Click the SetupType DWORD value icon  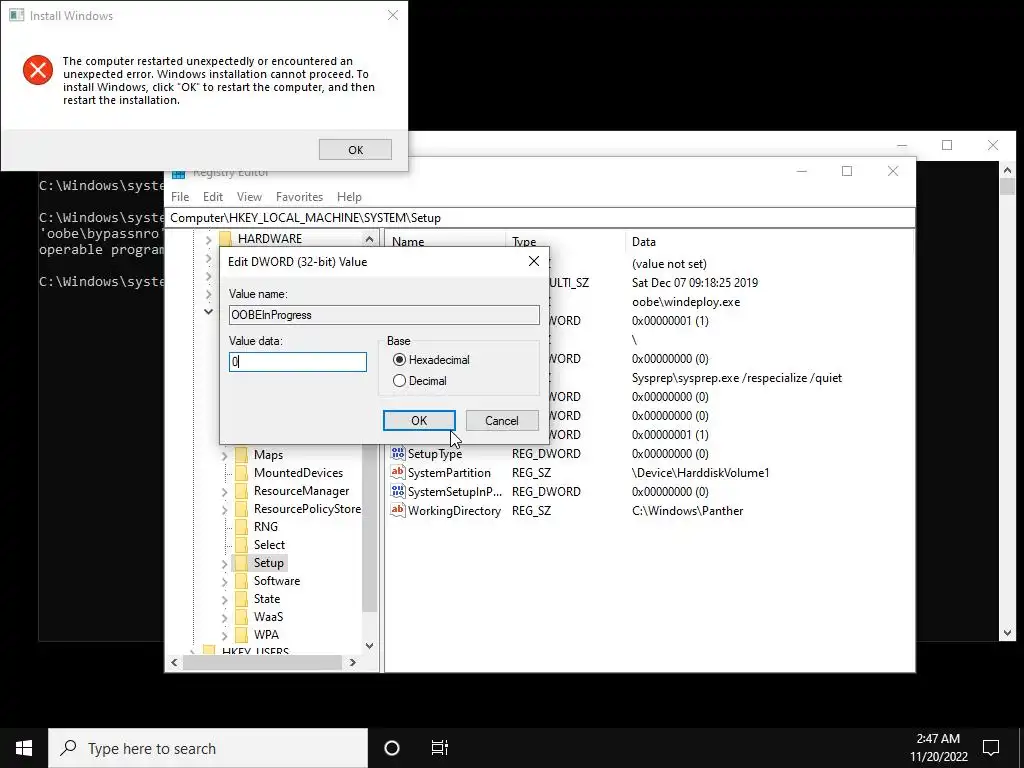(x=398, y=453)
